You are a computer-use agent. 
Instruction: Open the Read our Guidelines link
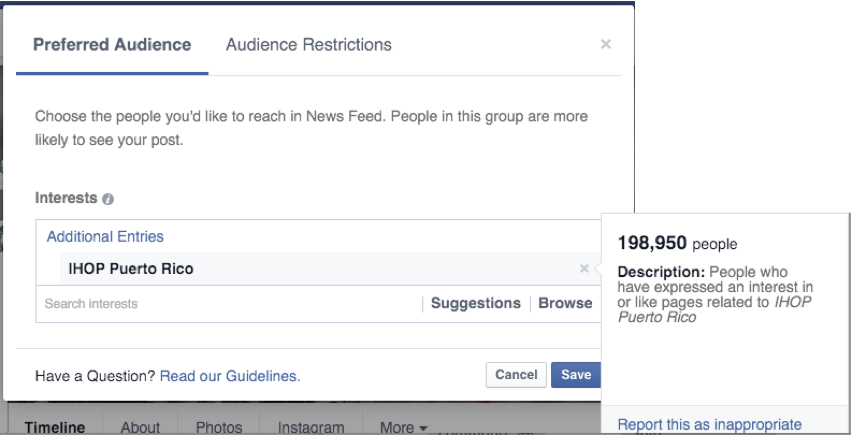230,376
